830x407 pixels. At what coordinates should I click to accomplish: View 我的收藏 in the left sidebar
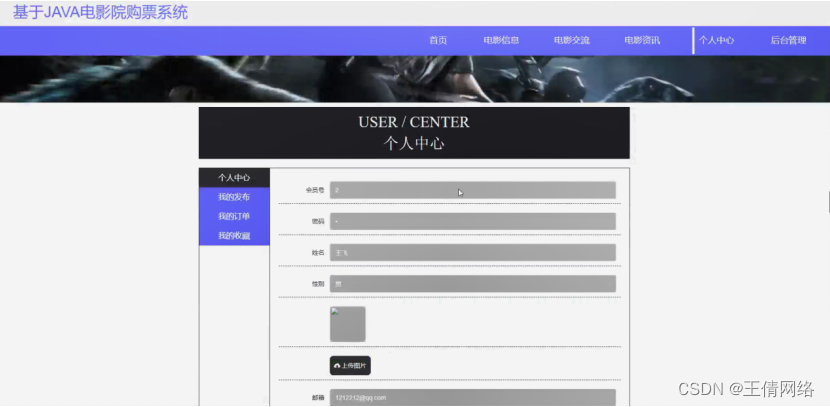click(234, 236)
